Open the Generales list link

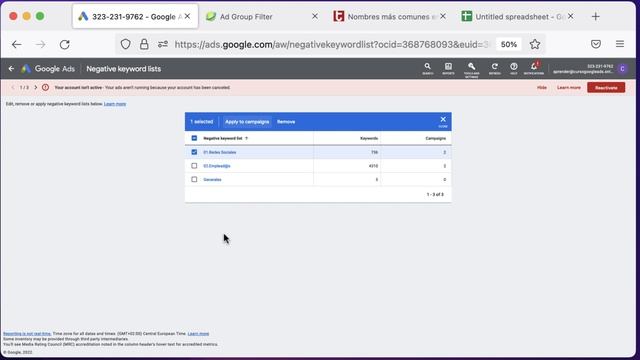(x=212, y=180)
